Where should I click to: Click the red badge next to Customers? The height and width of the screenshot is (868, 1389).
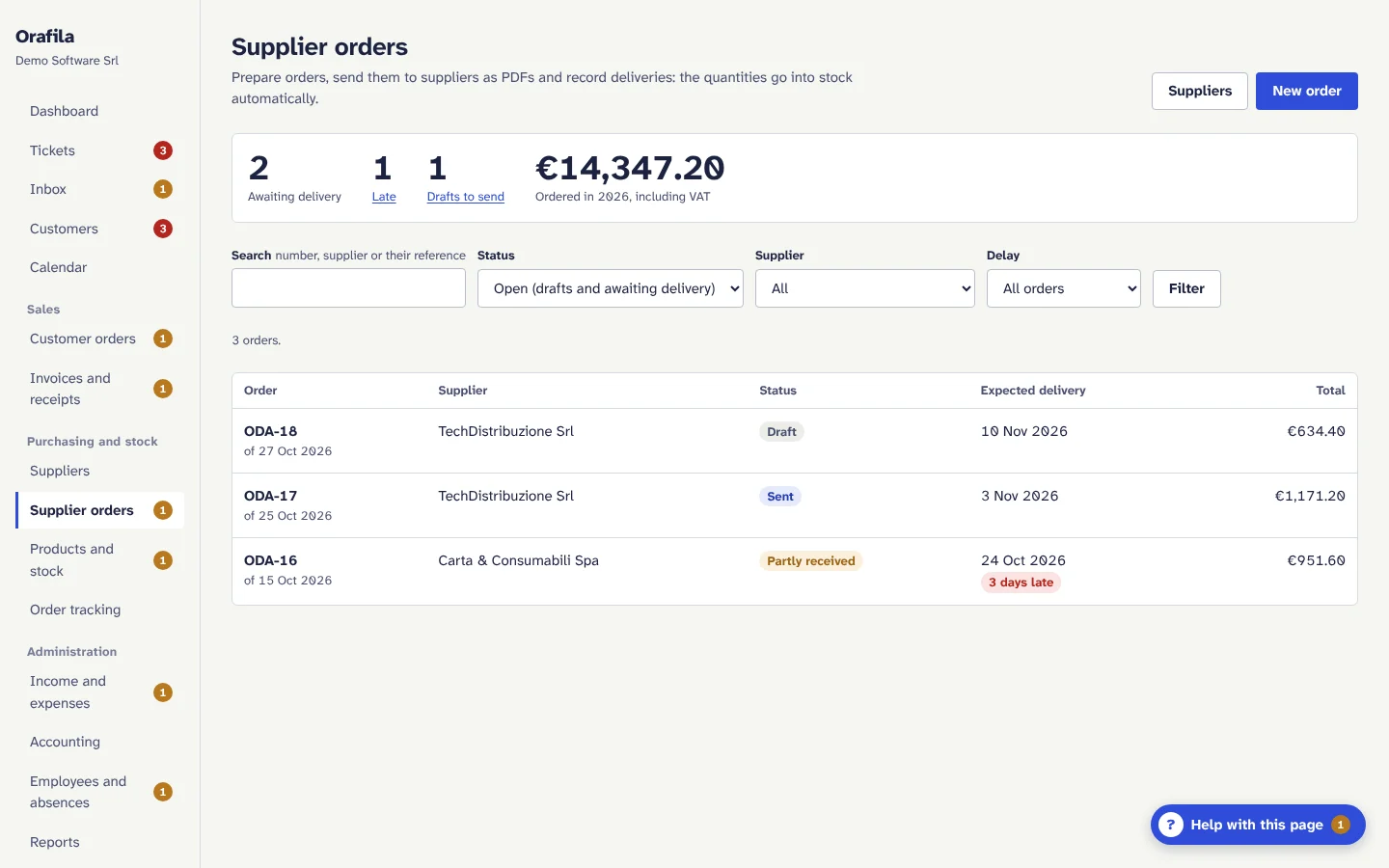(x=163, y=229)
